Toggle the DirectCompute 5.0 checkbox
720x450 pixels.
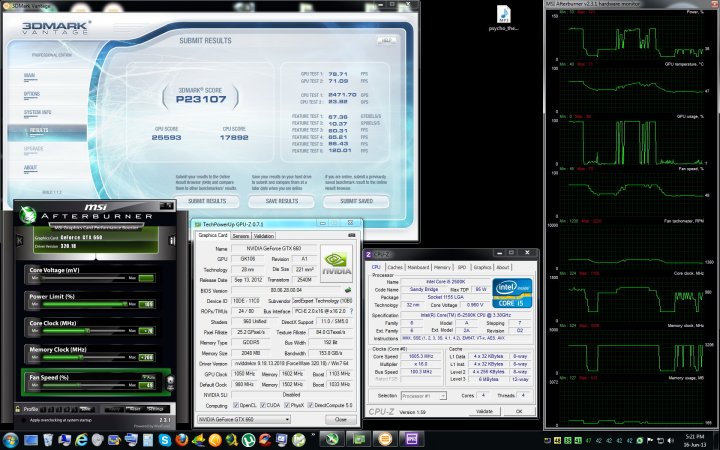[x=310, y=405]
